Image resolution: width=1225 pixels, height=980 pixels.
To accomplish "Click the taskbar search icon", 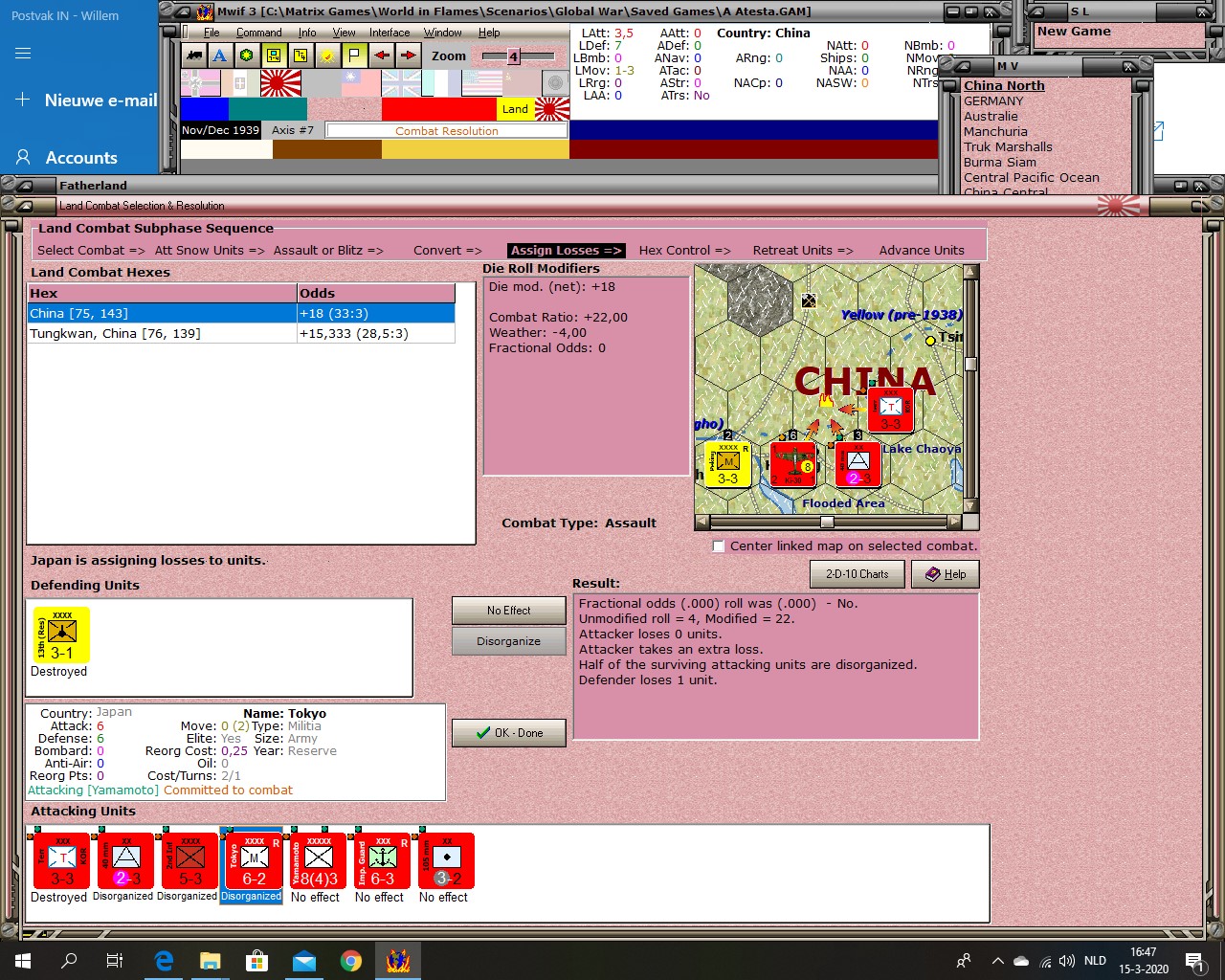I will click(x=69, y=961).
